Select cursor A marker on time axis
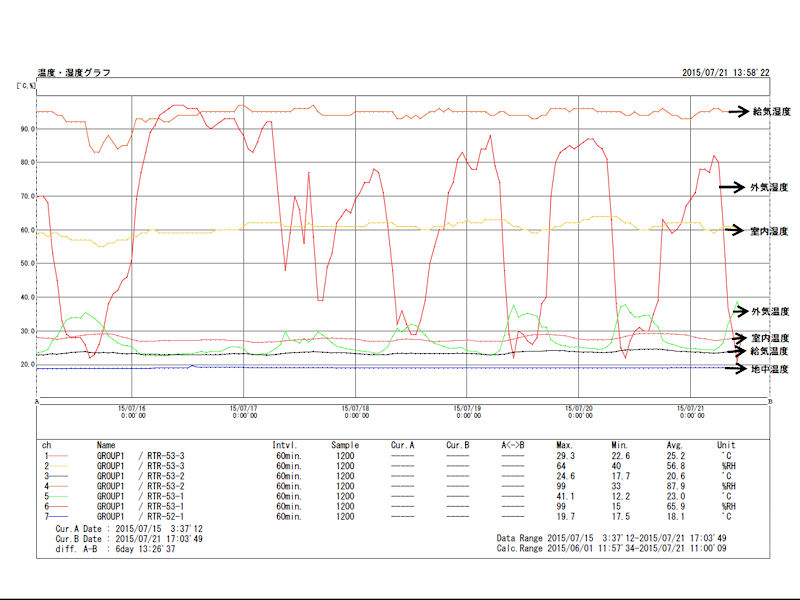This screenshot has height=600, width=800. 37,402
